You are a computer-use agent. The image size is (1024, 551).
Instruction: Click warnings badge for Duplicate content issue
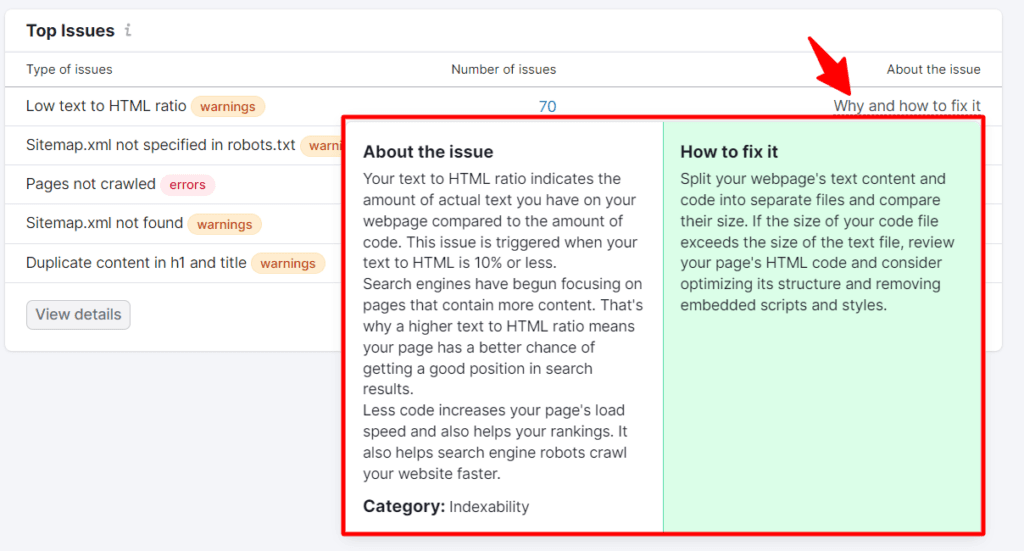click(x=288, y=263)
